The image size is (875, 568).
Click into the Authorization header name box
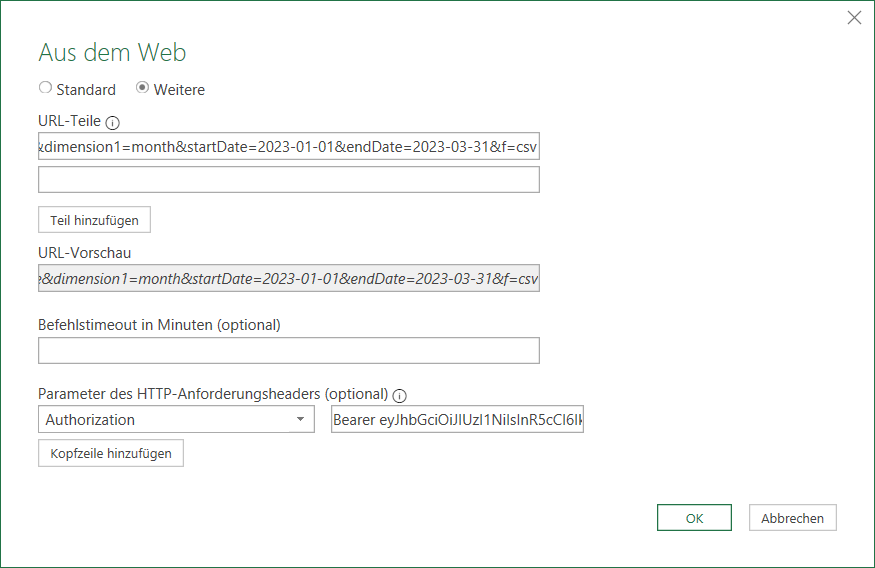point(165,420)
